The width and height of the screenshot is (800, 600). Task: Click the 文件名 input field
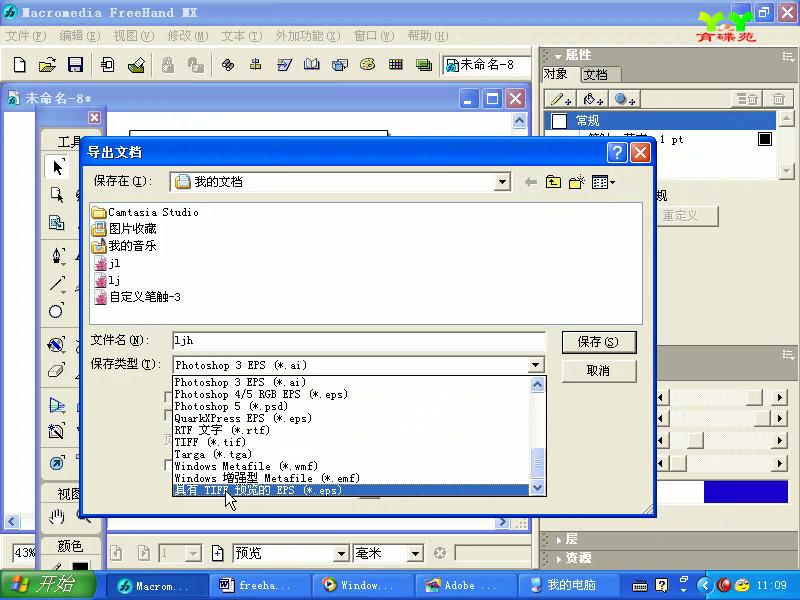click(x=359, y=341)
